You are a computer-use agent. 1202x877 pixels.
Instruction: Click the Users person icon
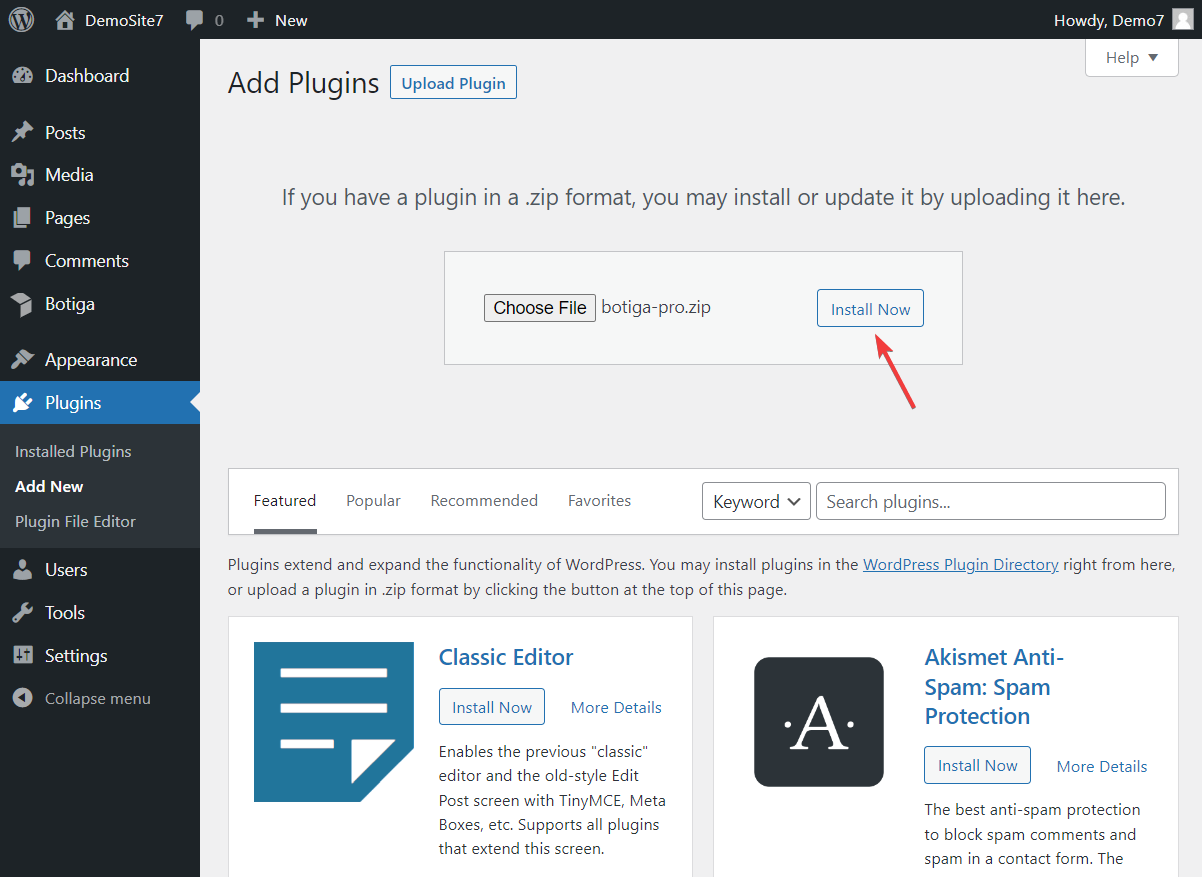coord(22,570)
